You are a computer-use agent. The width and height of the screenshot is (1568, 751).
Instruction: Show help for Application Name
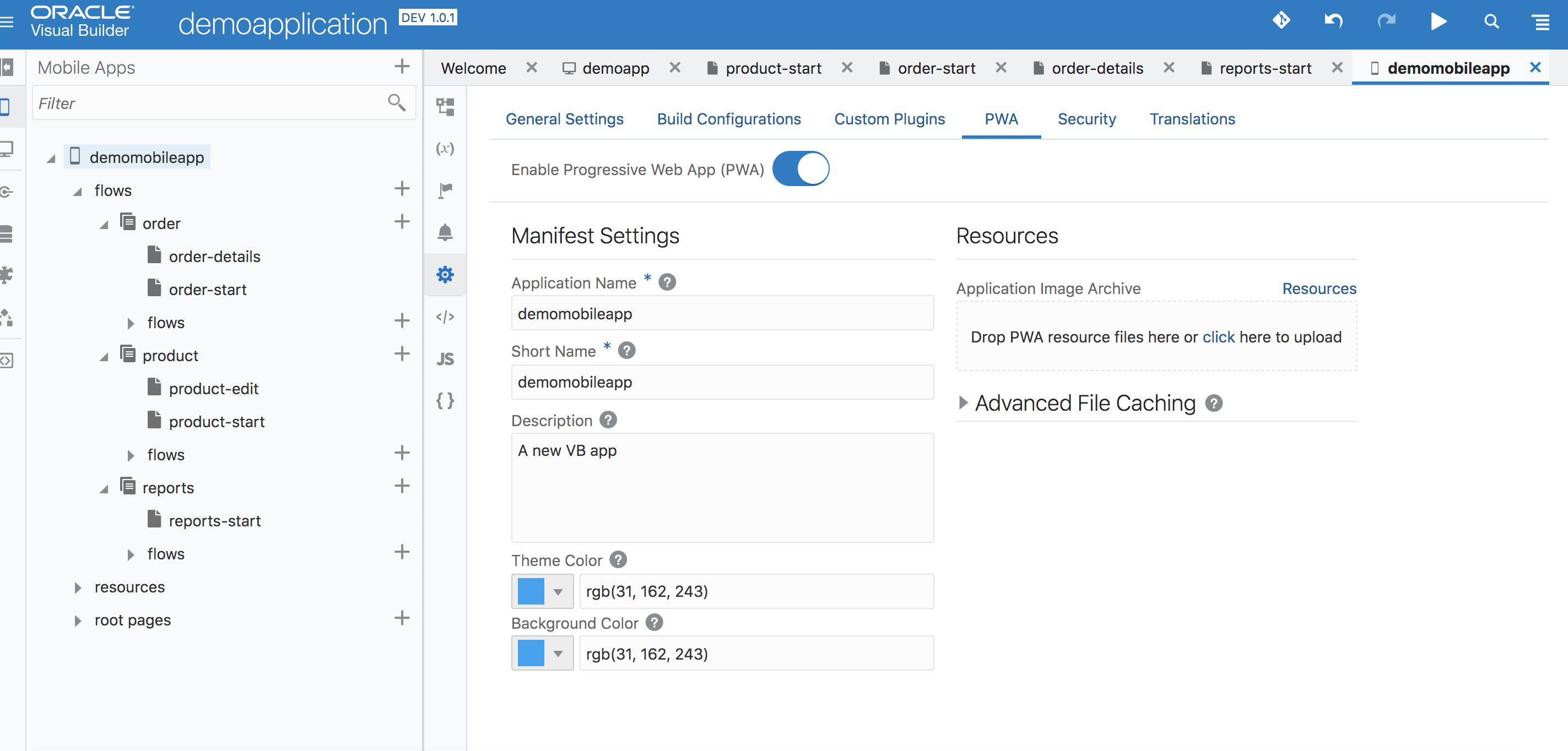click(667, 283)
